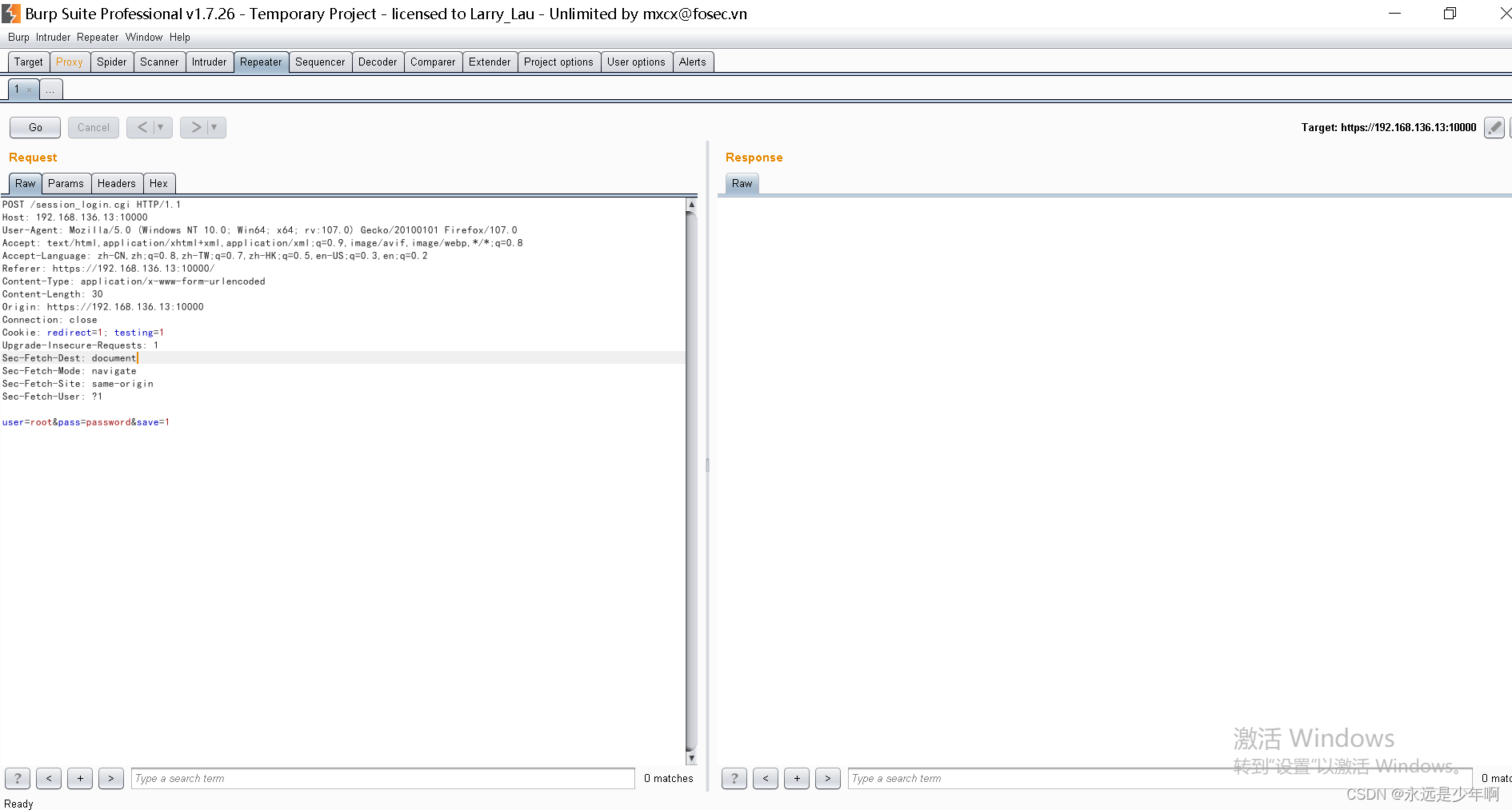Go to next match in response search
The height and width of the screenshot is (810, 1512).
(x=828, y=778)
